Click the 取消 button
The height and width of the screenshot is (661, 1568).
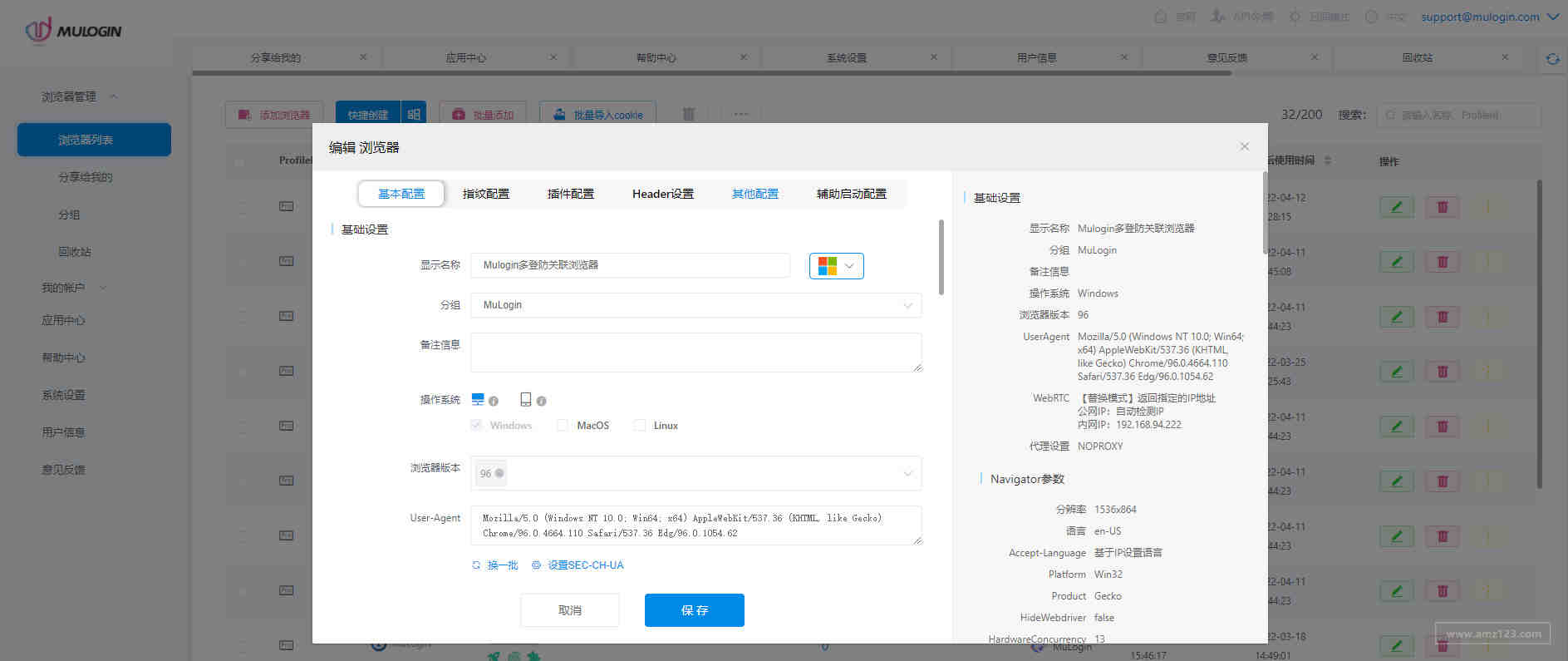[x=570, y=610]
